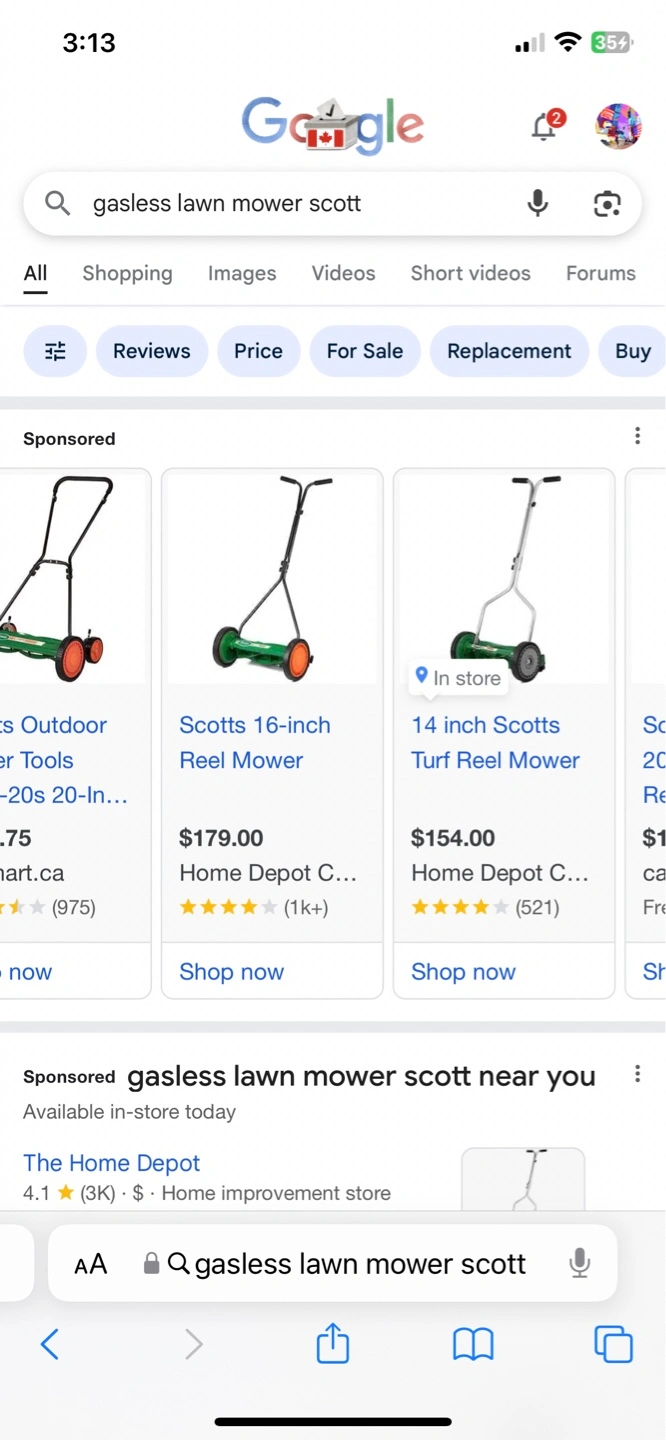The image size is (666, 1440).
Task: Open more options for sponsored products
Action: (x=637, y=436)
